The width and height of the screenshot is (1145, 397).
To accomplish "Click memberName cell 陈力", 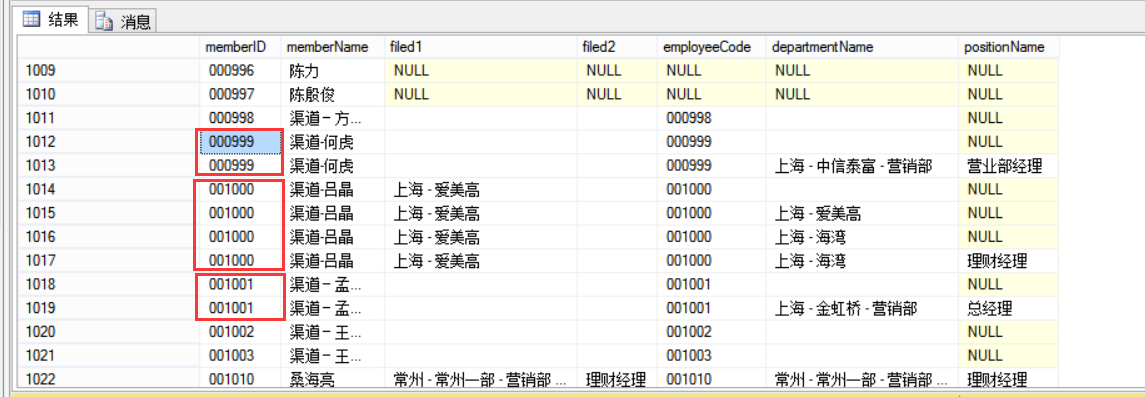I will pyautogui.click(x=332, y=71).
